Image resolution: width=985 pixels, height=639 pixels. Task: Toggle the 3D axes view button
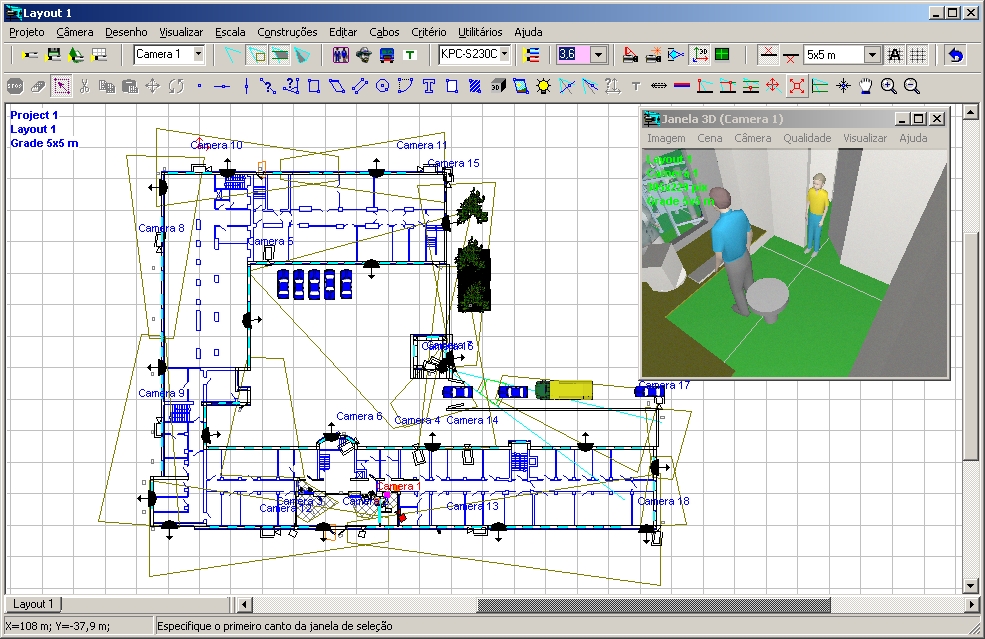pyautogui.click(x=701, y=54)
